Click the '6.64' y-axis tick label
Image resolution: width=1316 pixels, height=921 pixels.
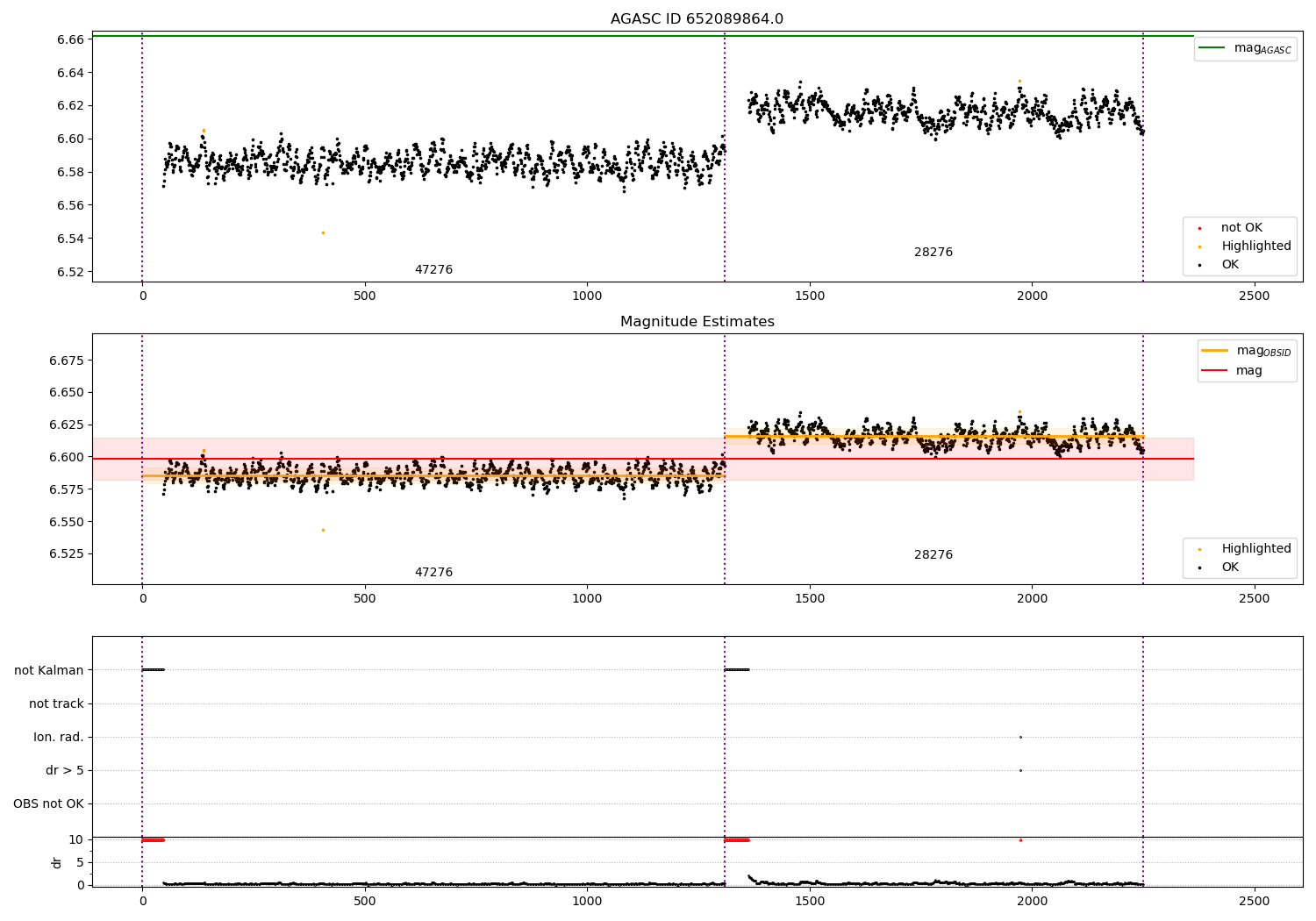(x=70, y=73)
